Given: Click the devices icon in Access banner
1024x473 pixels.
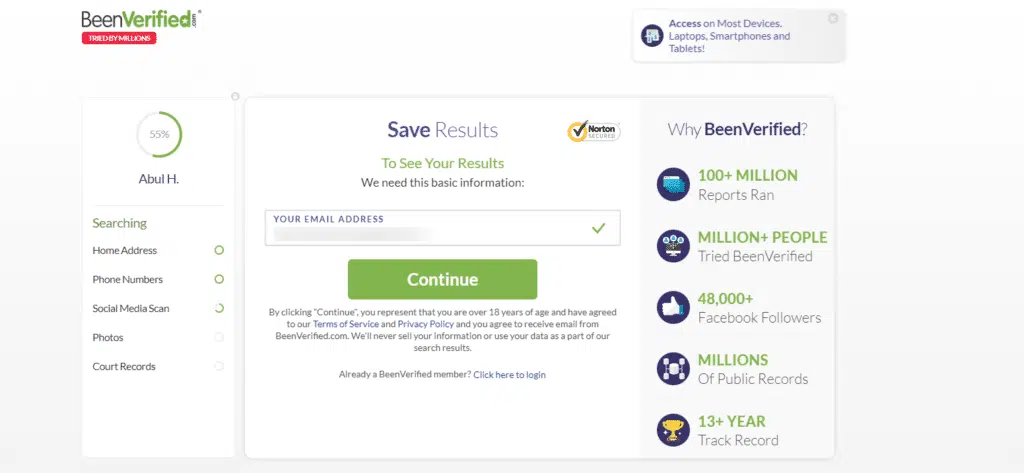Looking at the screenshot, I should click(652, 36).
